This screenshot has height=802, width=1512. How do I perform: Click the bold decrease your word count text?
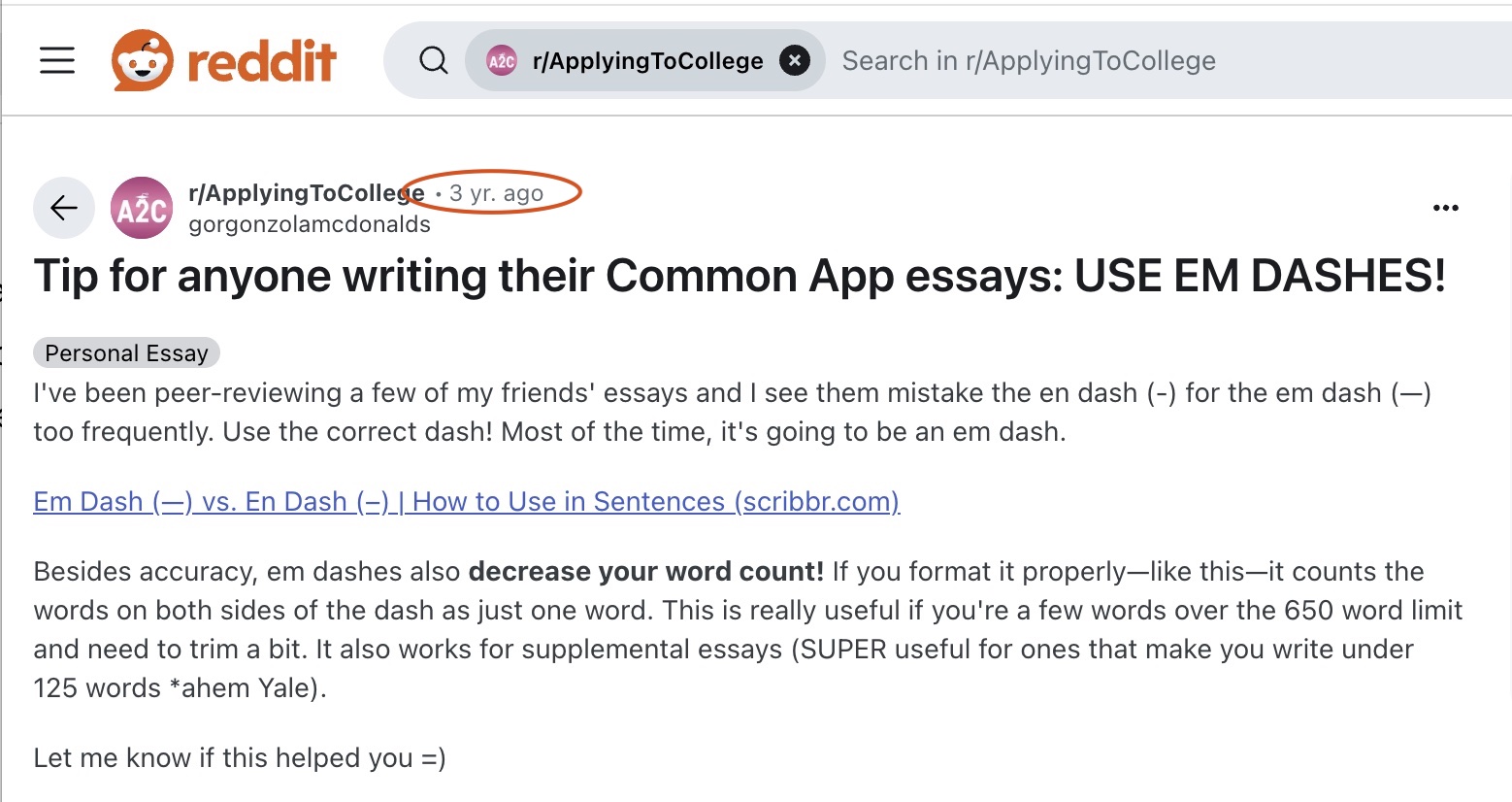(x=645, y=572)
